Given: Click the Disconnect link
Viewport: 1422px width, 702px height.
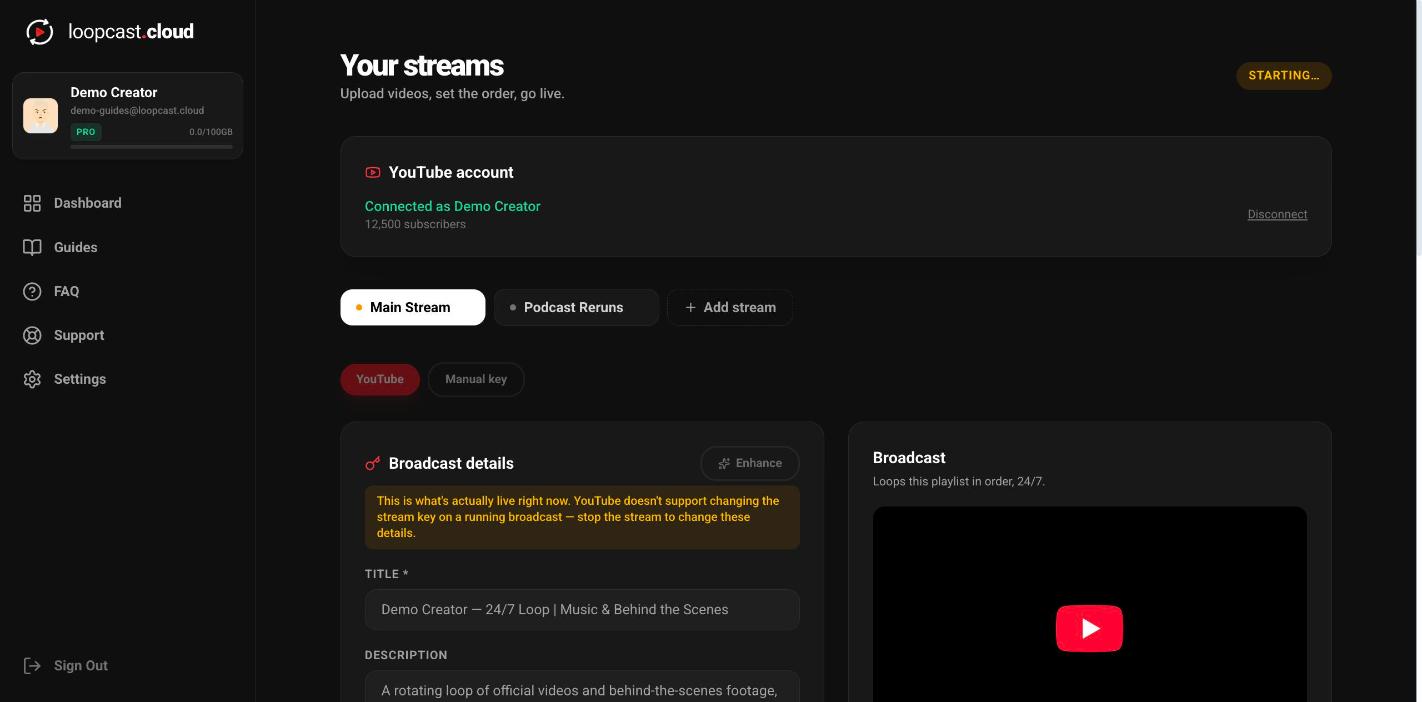Looking at the screenshot, I should (1277, 214).
